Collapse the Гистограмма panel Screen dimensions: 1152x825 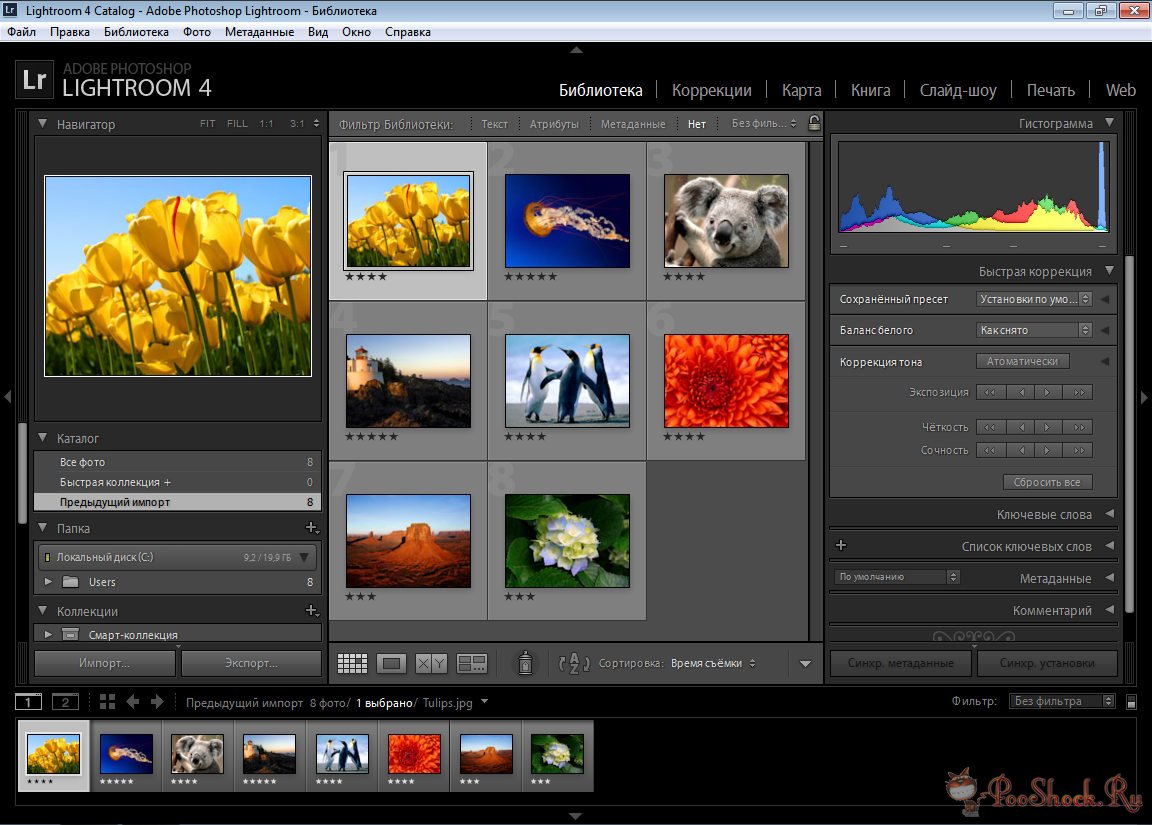(1109, 123)
